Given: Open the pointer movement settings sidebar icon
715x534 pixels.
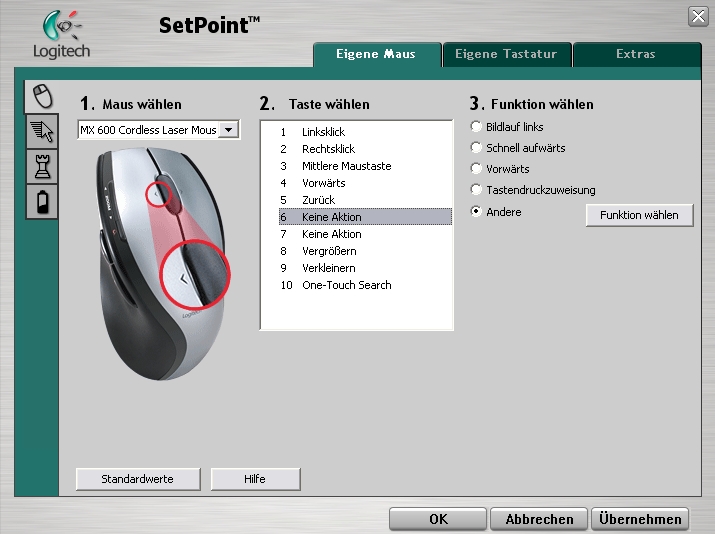Looking at the screenshot, I should 42,131.
